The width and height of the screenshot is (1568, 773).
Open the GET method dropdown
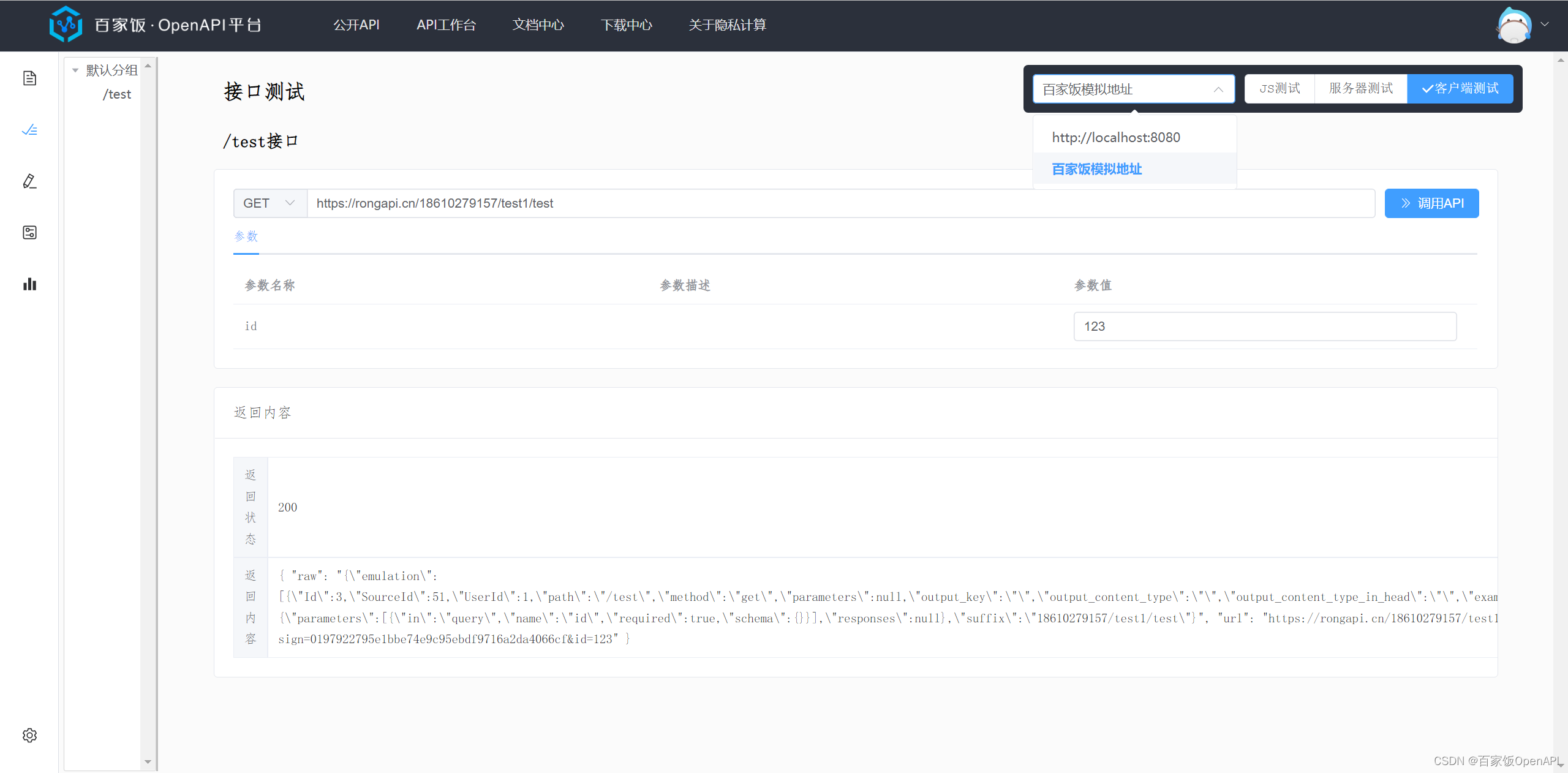click(270, 203)
